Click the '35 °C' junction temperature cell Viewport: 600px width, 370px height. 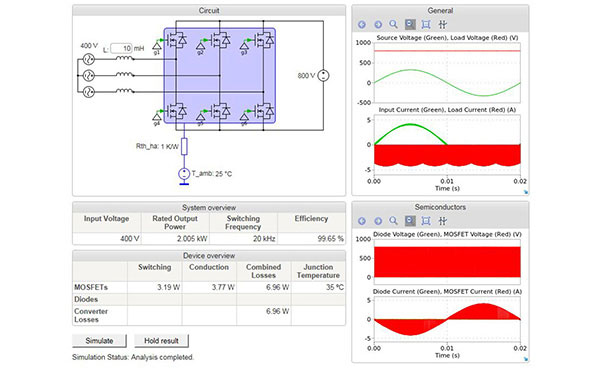pos(318,287)
